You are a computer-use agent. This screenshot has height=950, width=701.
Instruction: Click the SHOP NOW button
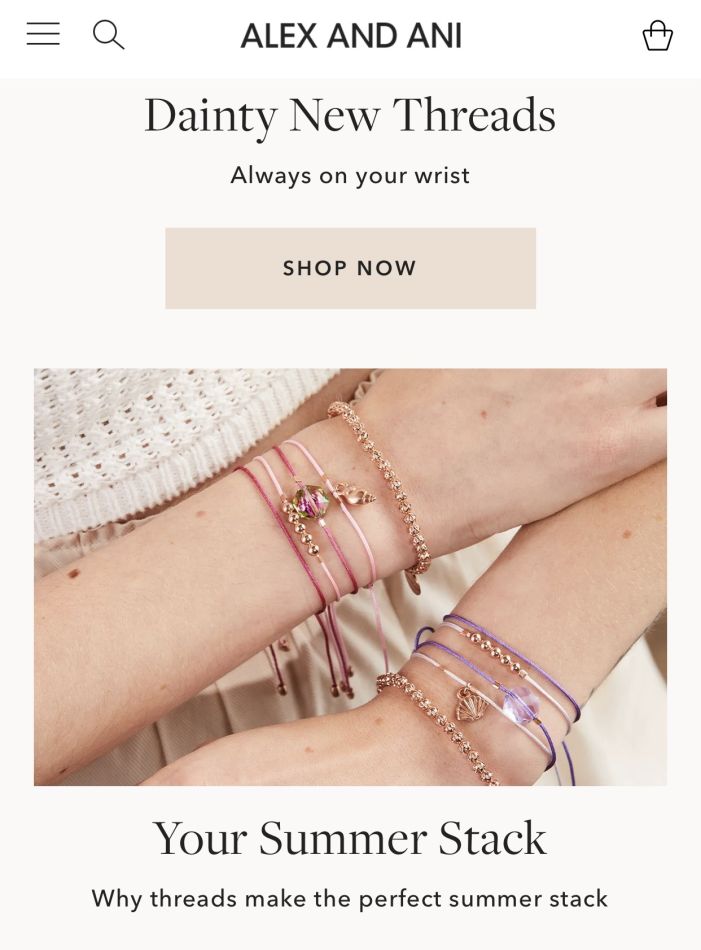(x=350, y=268)
